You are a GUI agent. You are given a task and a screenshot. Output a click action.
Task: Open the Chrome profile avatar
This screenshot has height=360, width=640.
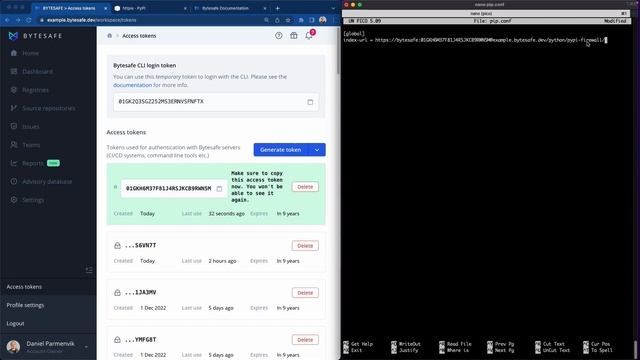323,20
